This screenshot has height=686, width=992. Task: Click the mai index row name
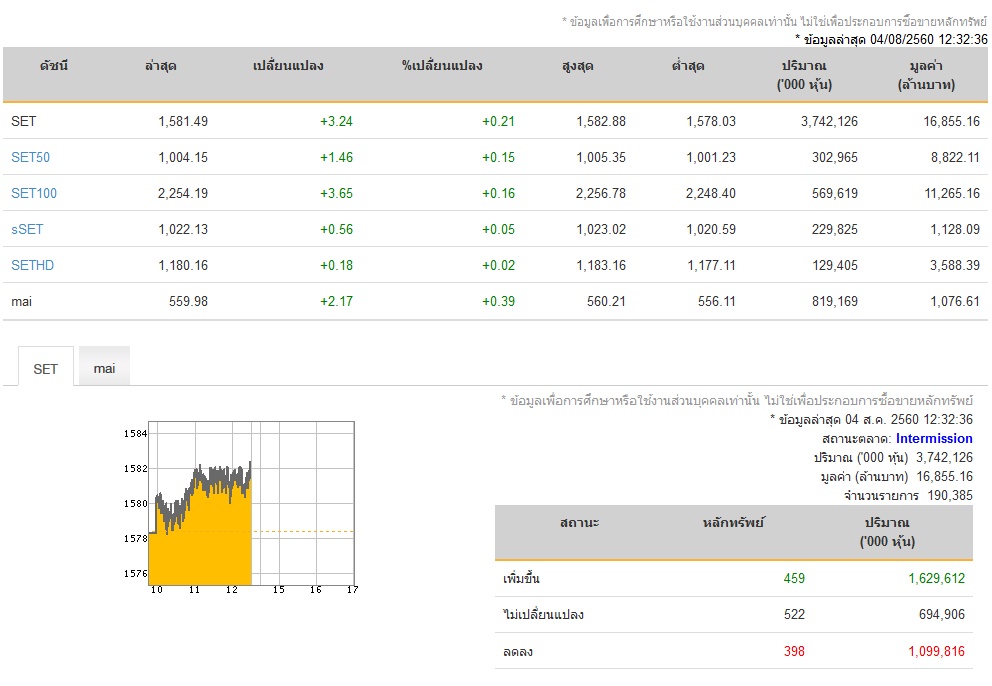[x=22, y=301]
